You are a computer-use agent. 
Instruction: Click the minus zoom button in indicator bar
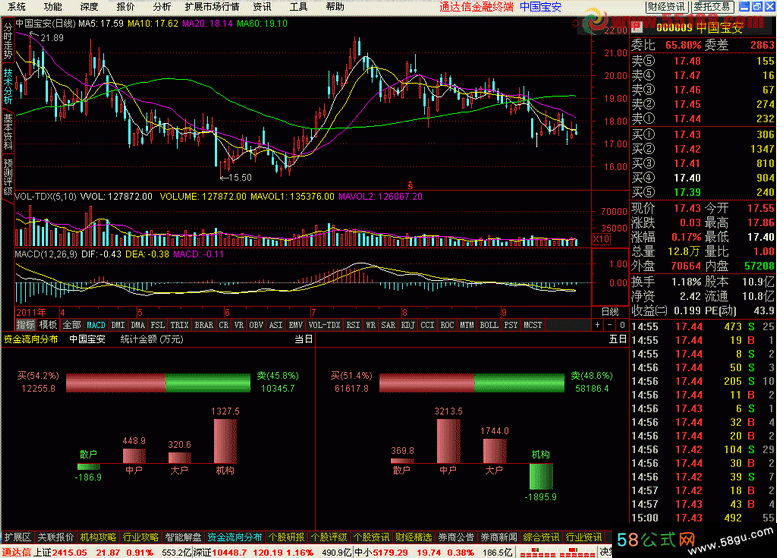pyautogui.click(x=610, y=325)
